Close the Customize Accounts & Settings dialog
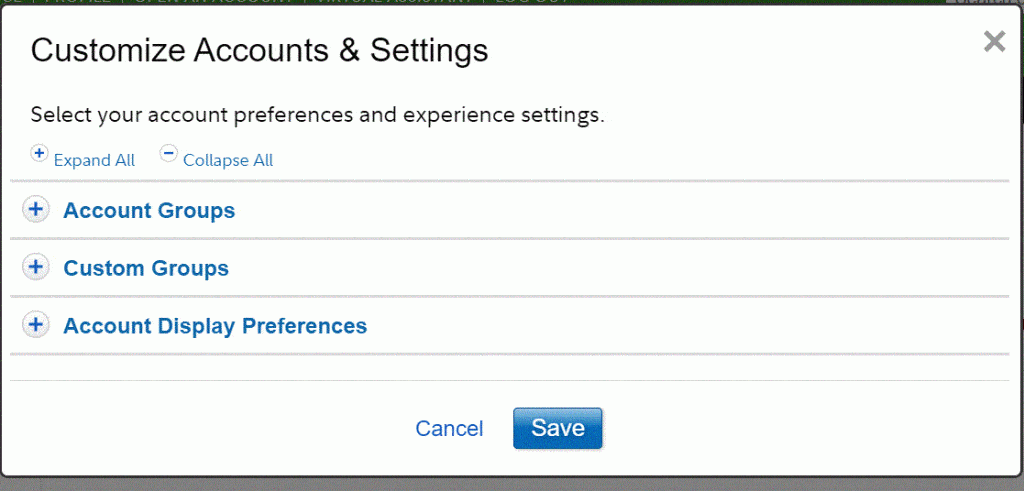 (995, 41)
